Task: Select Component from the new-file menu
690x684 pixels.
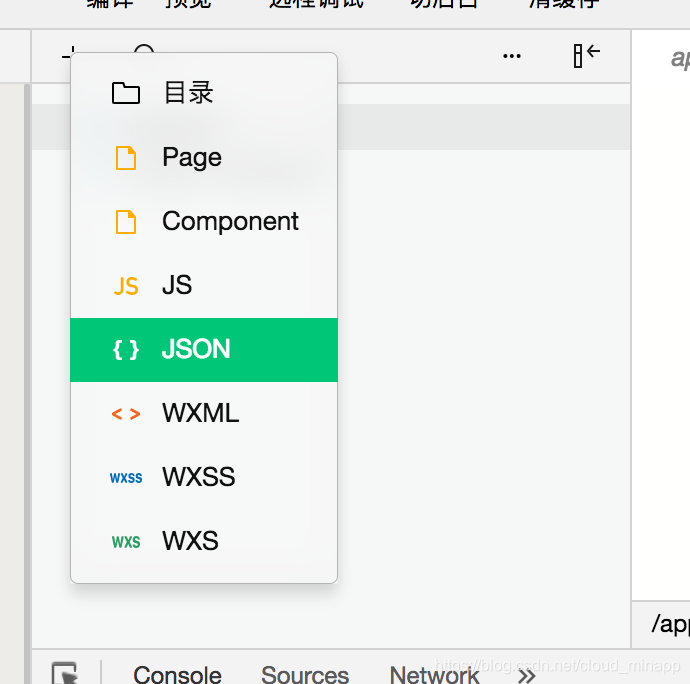Action: pyautogui.click(x=204, y=221)
